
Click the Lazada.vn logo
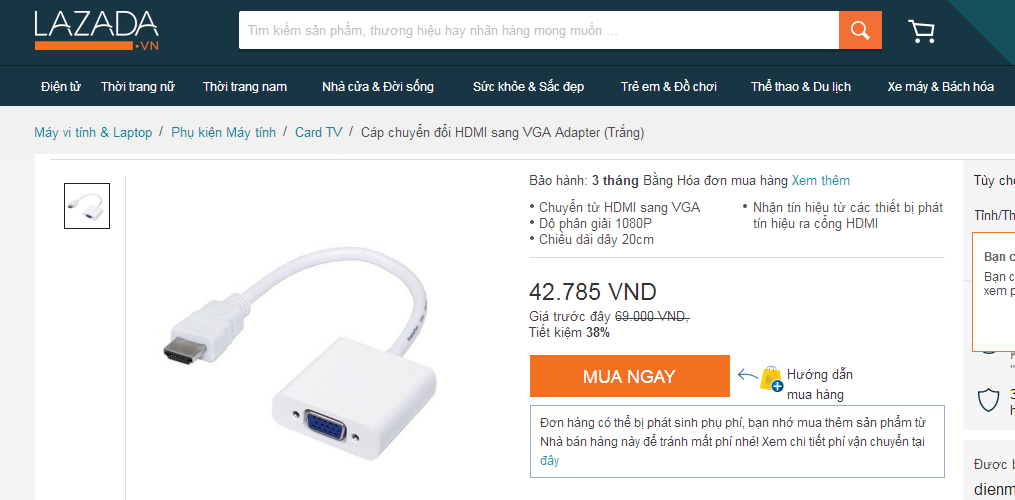pyautogui.click(x=96, y=30)
